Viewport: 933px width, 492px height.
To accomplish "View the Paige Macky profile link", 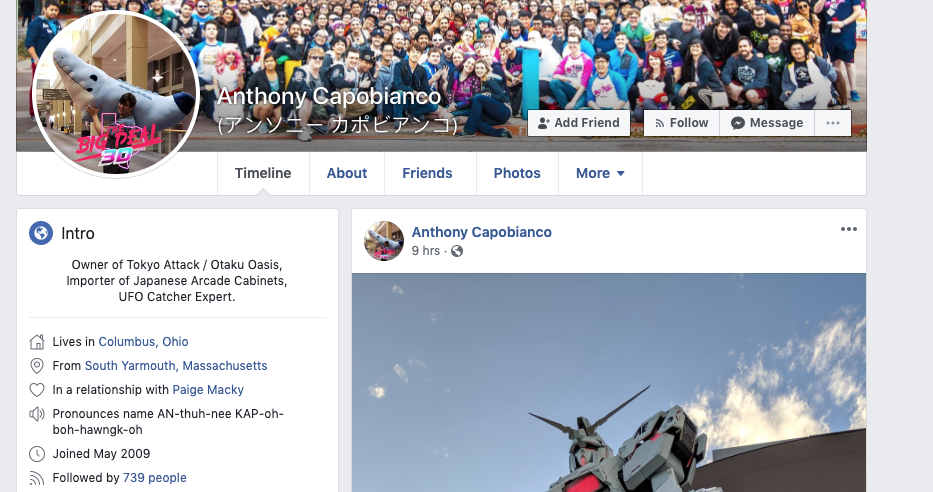I will tap(208, 390).
